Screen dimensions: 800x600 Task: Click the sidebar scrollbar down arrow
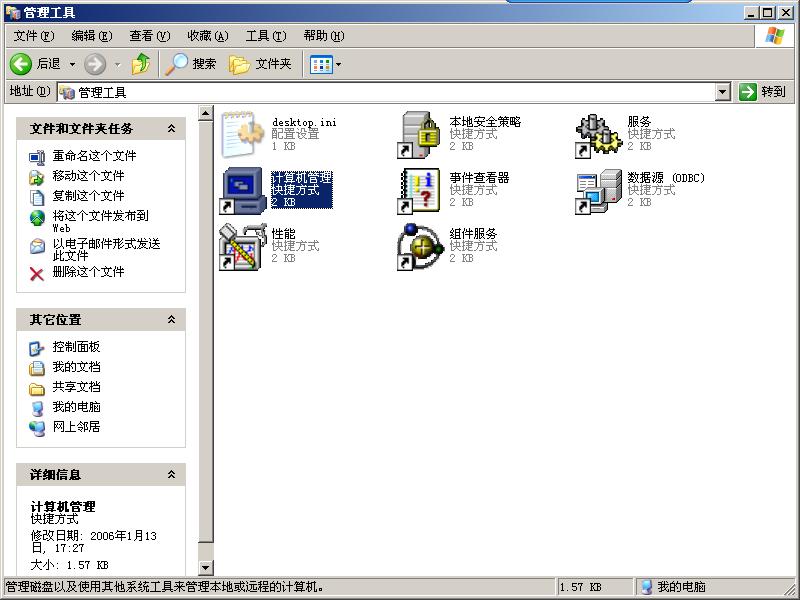[206, 567]
